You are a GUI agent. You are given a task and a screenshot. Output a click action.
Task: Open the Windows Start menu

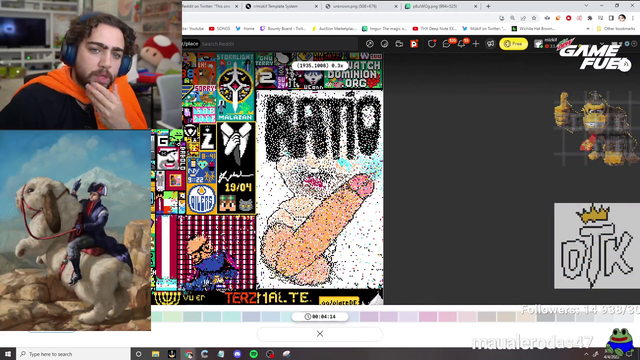[x=8, y=354]
